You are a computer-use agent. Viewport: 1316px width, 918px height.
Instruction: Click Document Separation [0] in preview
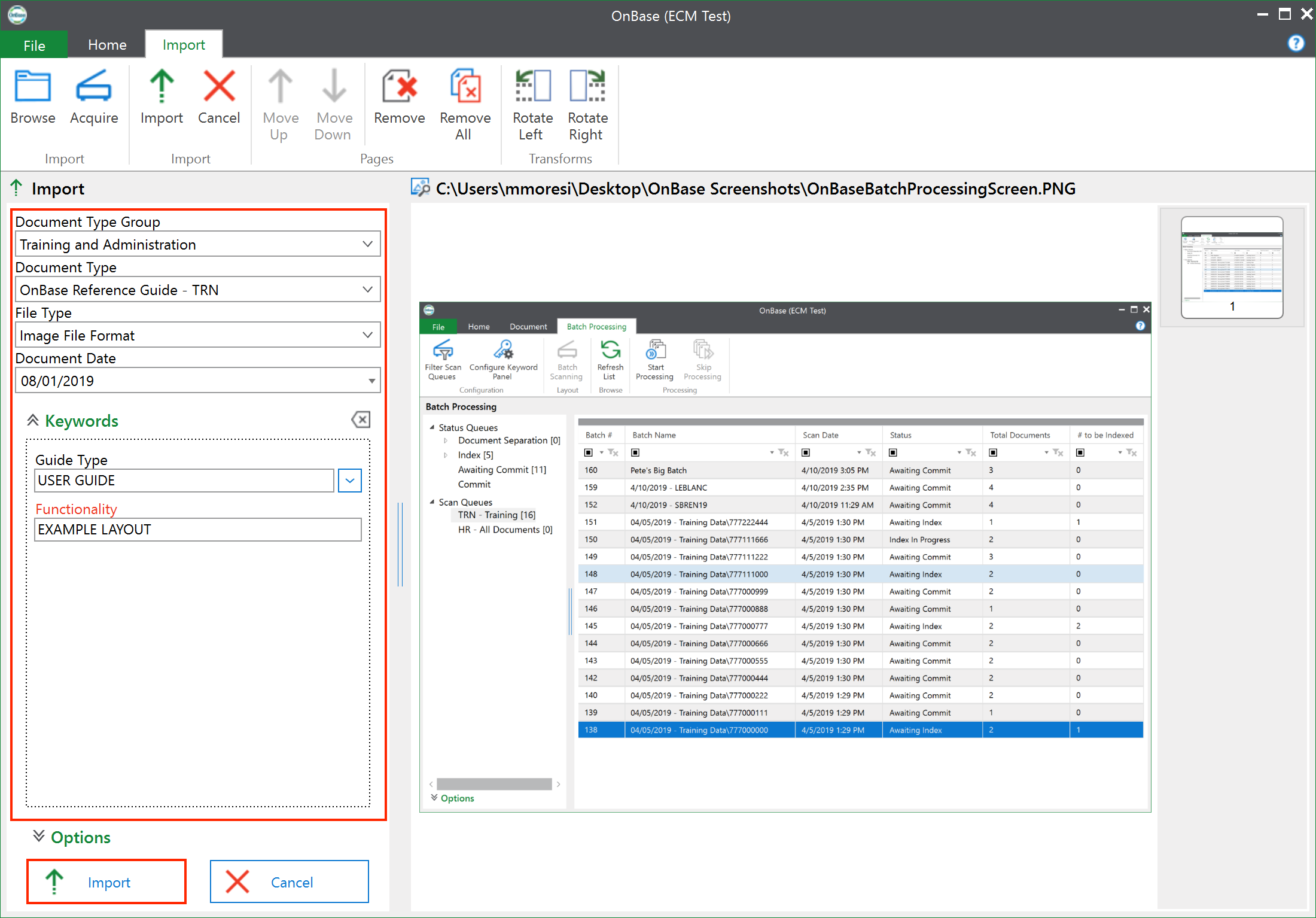click(509, 440)
